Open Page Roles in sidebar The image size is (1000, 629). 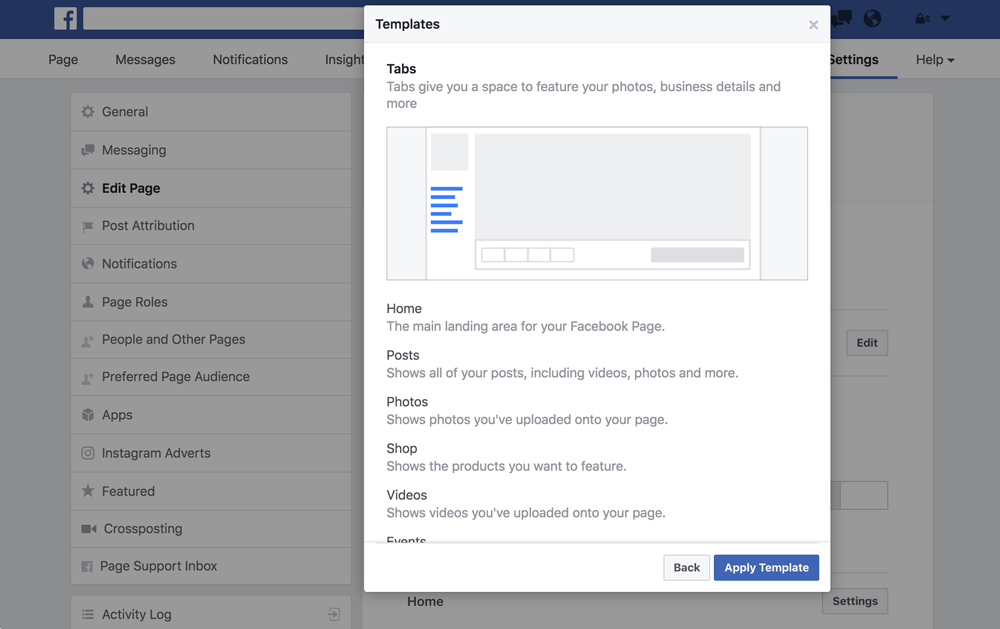click(211, 302)
